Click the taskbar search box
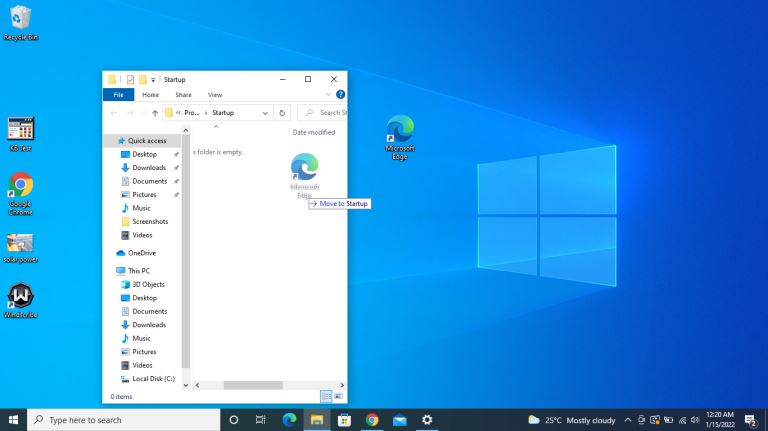The width and height of the screenshot is (768, 431). (x=123, y=420)
